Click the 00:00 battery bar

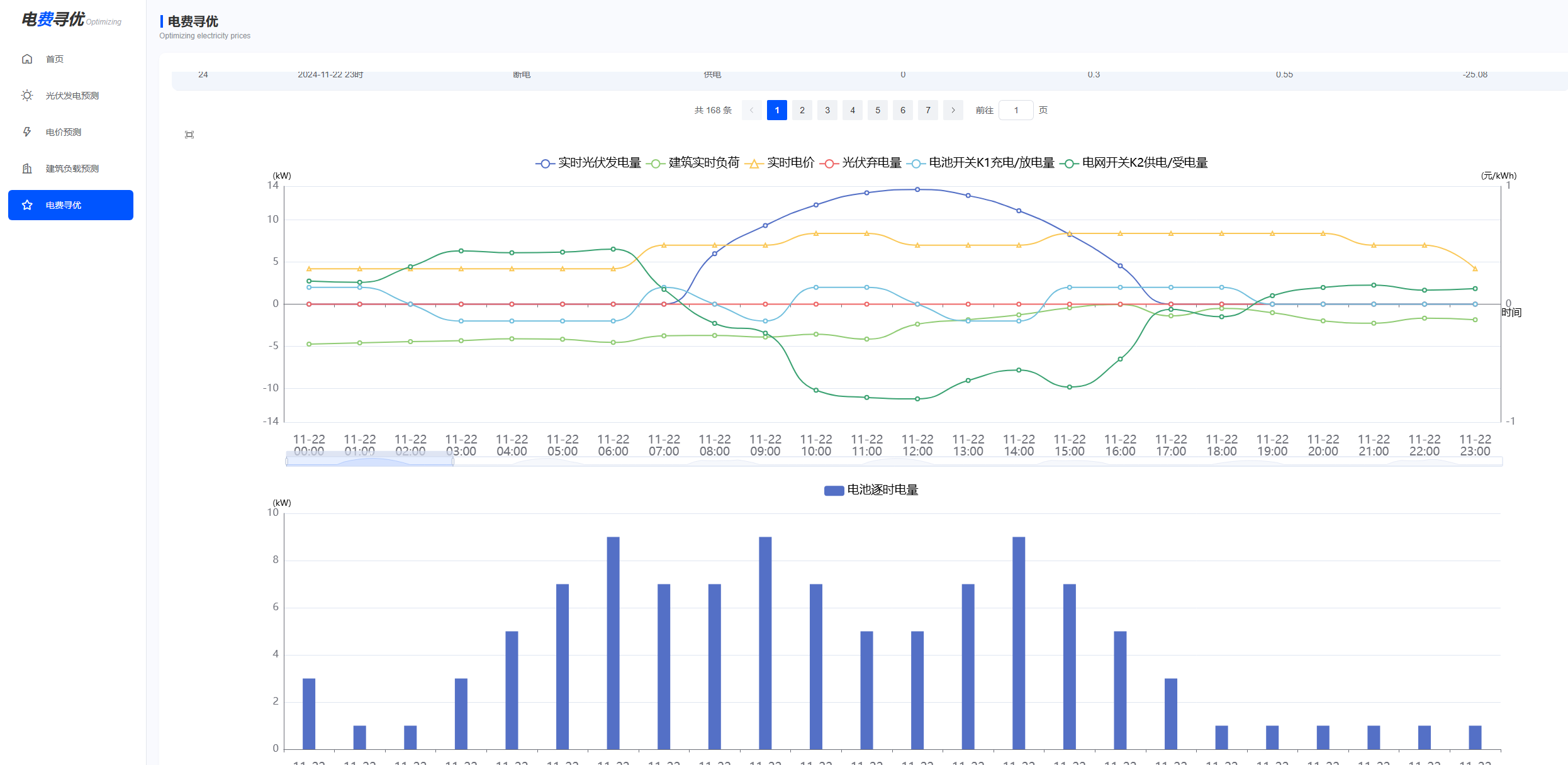309,714
